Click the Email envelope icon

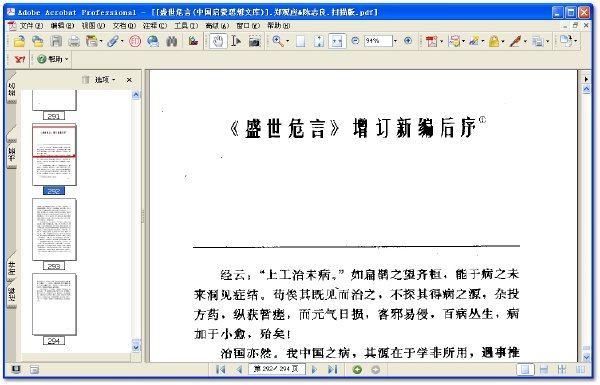click(91, 41)
